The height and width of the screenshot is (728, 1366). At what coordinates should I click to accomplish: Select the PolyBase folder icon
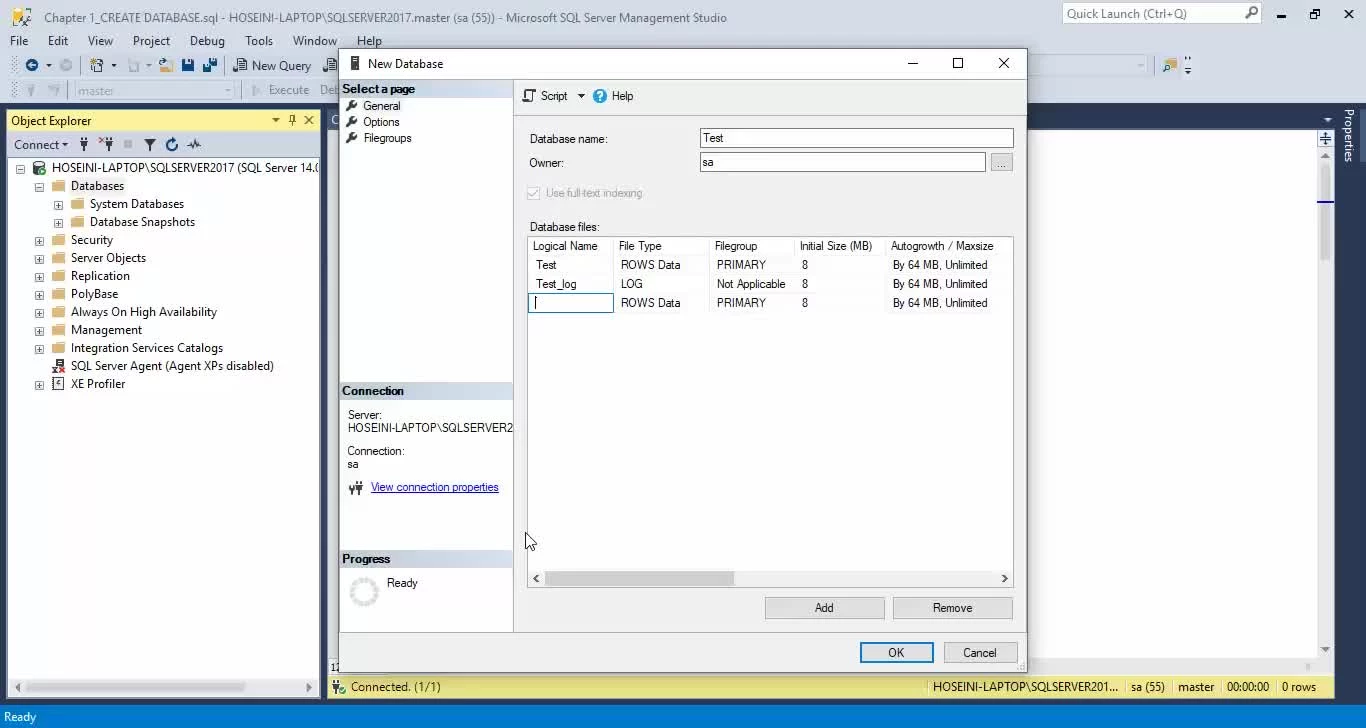click(58, 294)
